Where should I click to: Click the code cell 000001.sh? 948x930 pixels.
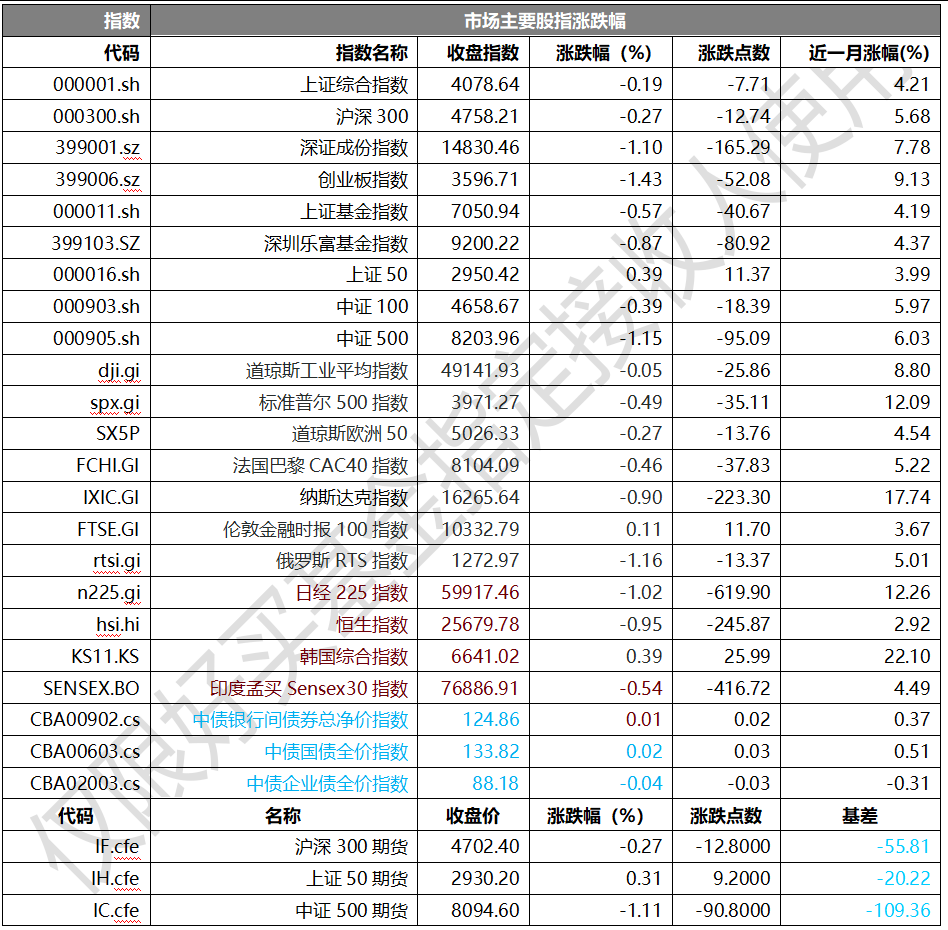pyautogui.click(x=97, y=84)
